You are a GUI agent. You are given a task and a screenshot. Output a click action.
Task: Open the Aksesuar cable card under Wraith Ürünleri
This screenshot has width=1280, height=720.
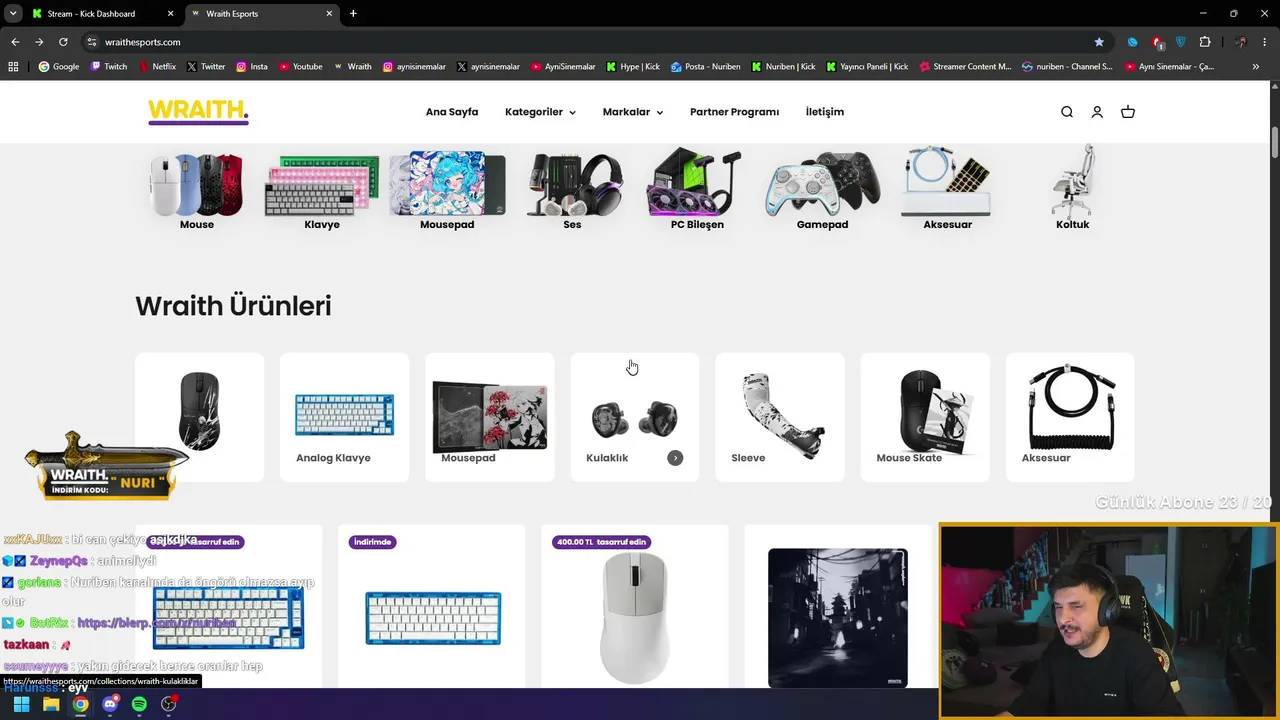tap(1070, 417)
